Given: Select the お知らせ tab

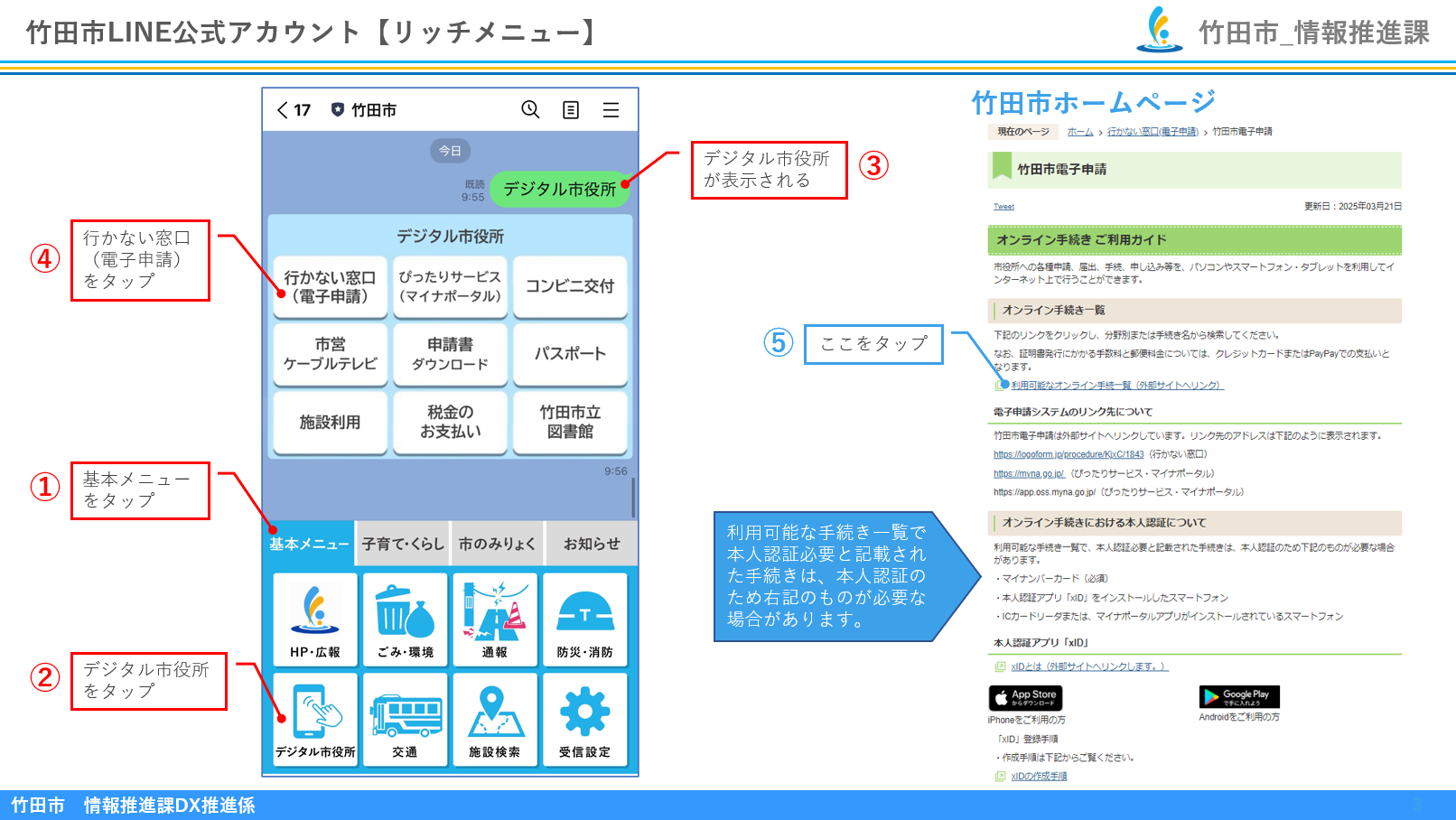Looking at the screenshot, I should pos(592,544).
